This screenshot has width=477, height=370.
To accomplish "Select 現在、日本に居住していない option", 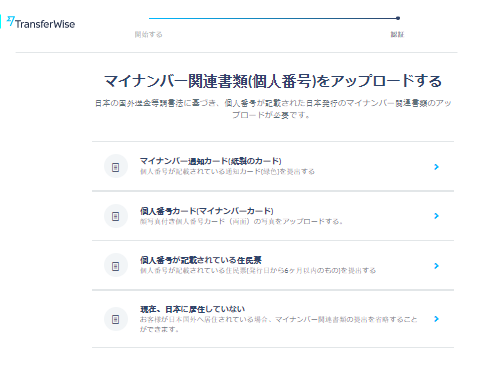I will 273,319.
